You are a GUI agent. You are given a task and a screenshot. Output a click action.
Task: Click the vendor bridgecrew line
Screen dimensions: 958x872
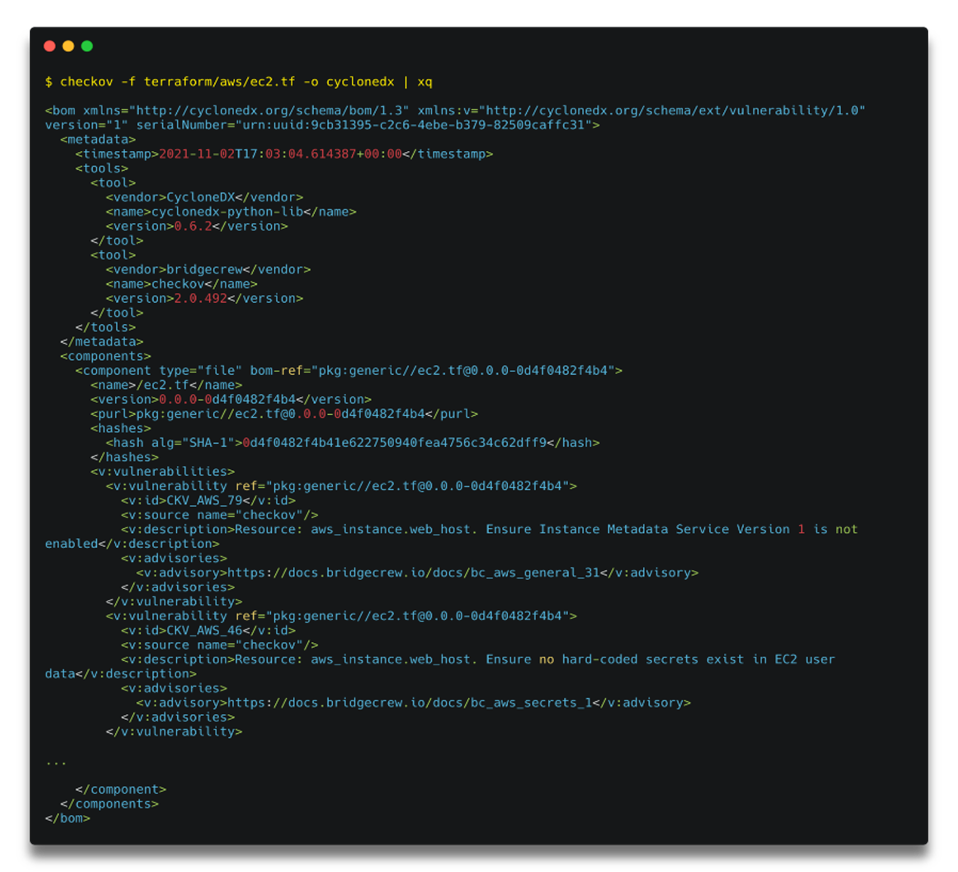tap(208, 269)
